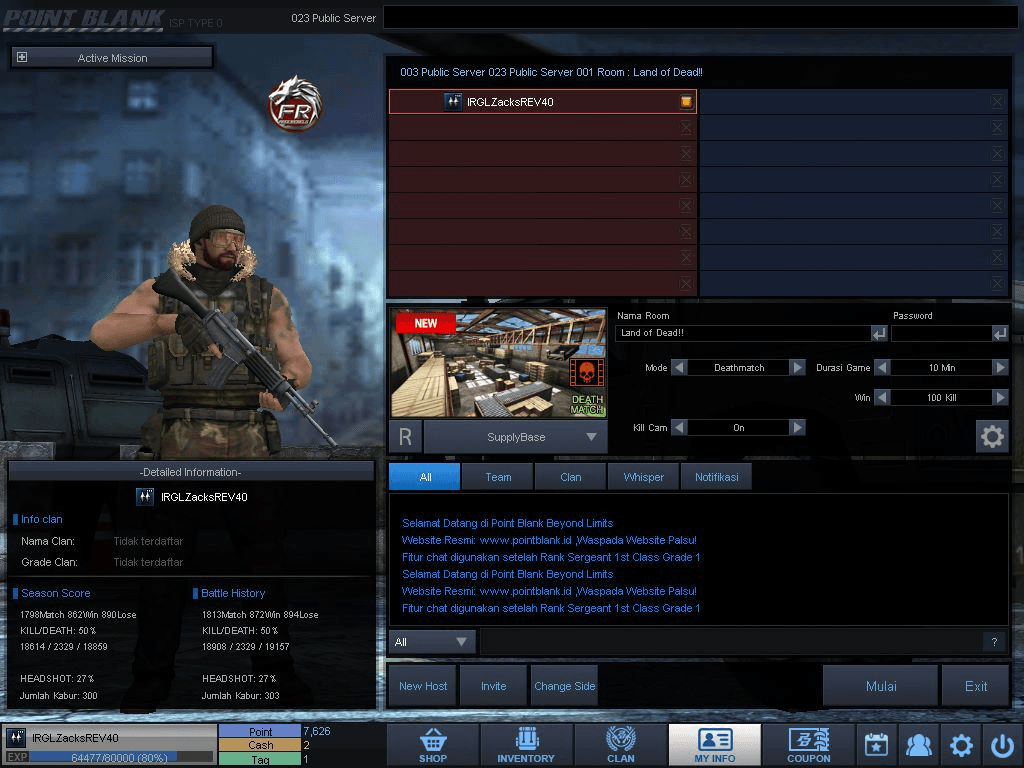This screenshot has width=1024, height=768.
Task: Close last red team slot
Action: 686,283
